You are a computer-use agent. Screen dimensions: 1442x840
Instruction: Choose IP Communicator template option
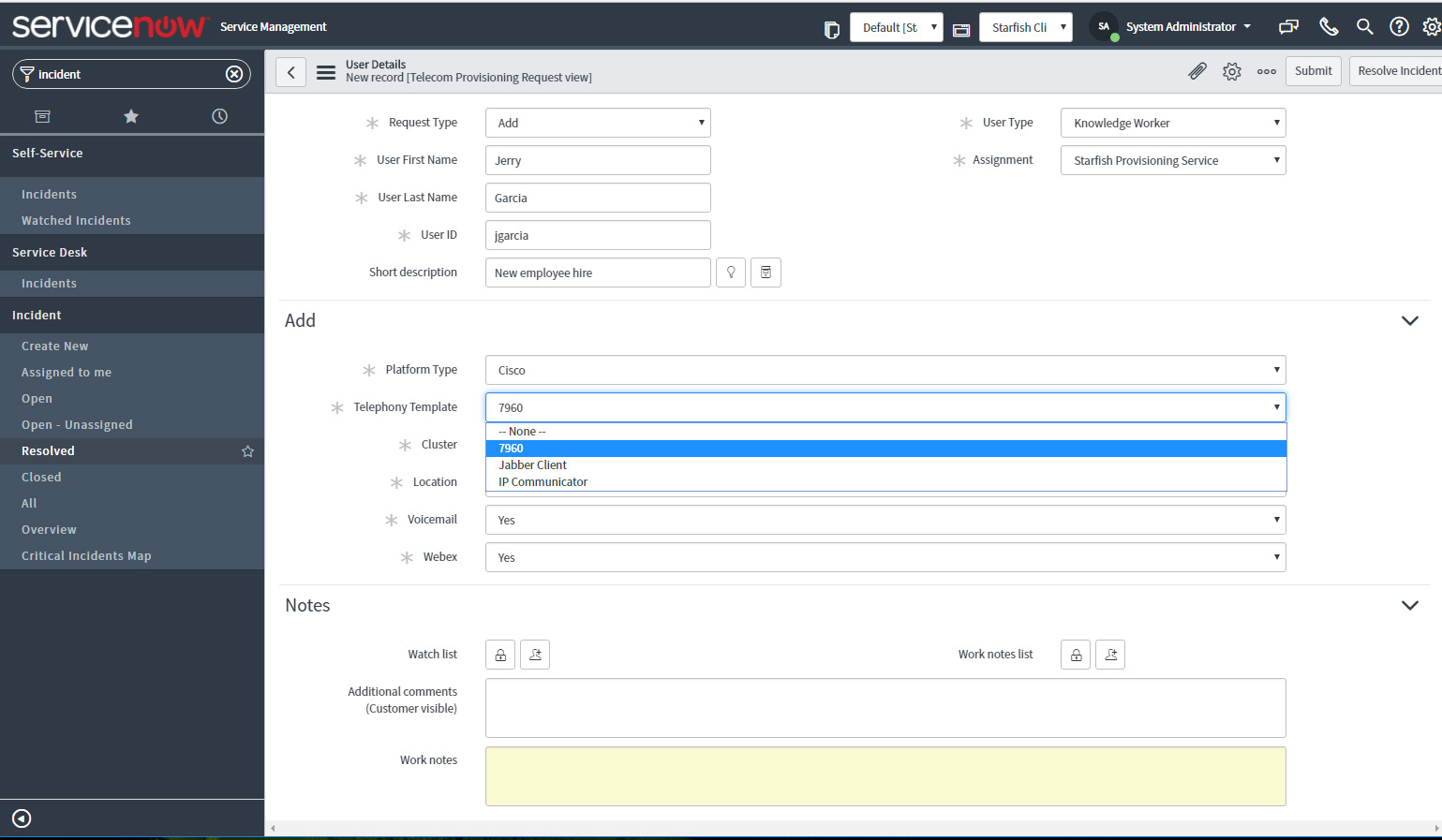885,482
